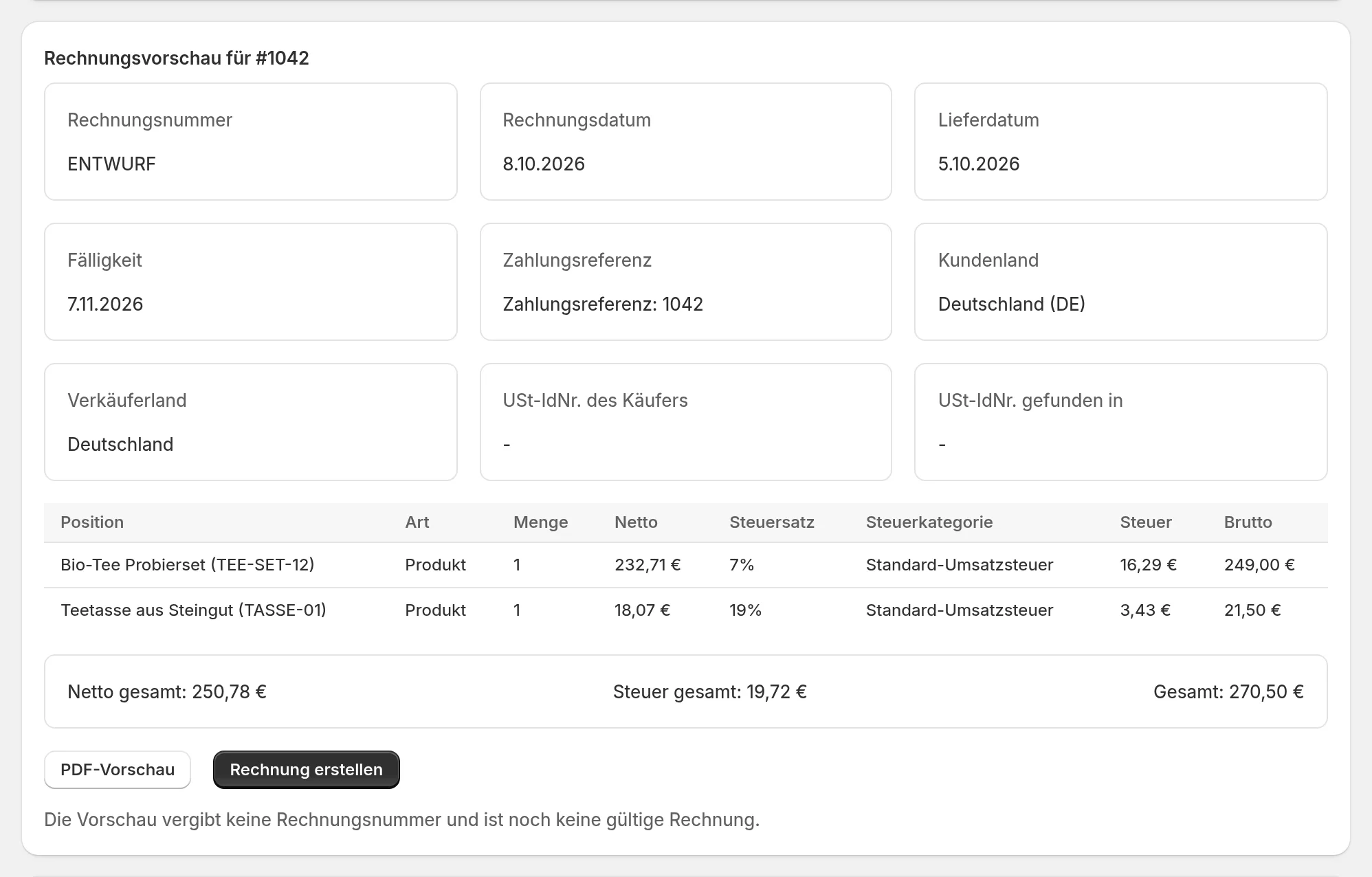Click the Position column header
This screenshot has height=877, width=1372.
tap(92, 522)
